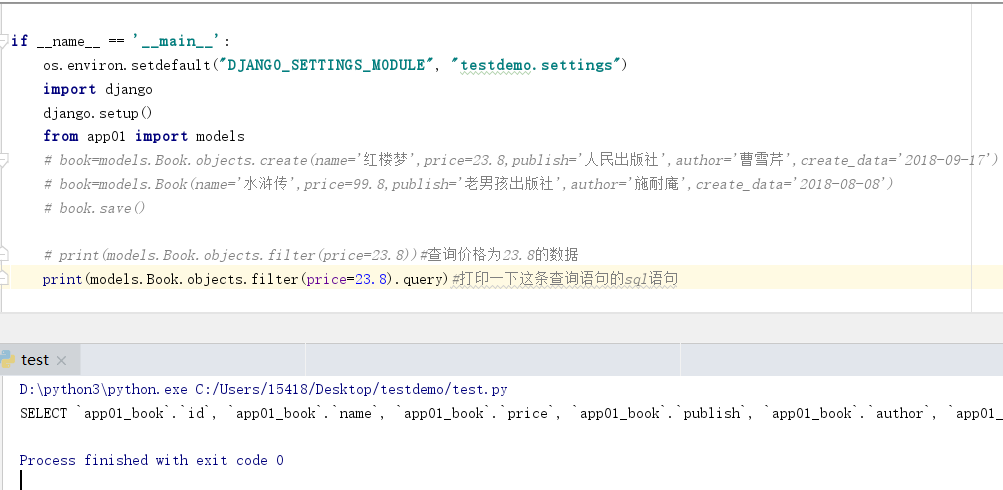The height and width of the screenshot is (490, 1003).
Task: Click the commented 水浒传 Book line
Action: tap(468, 184)
